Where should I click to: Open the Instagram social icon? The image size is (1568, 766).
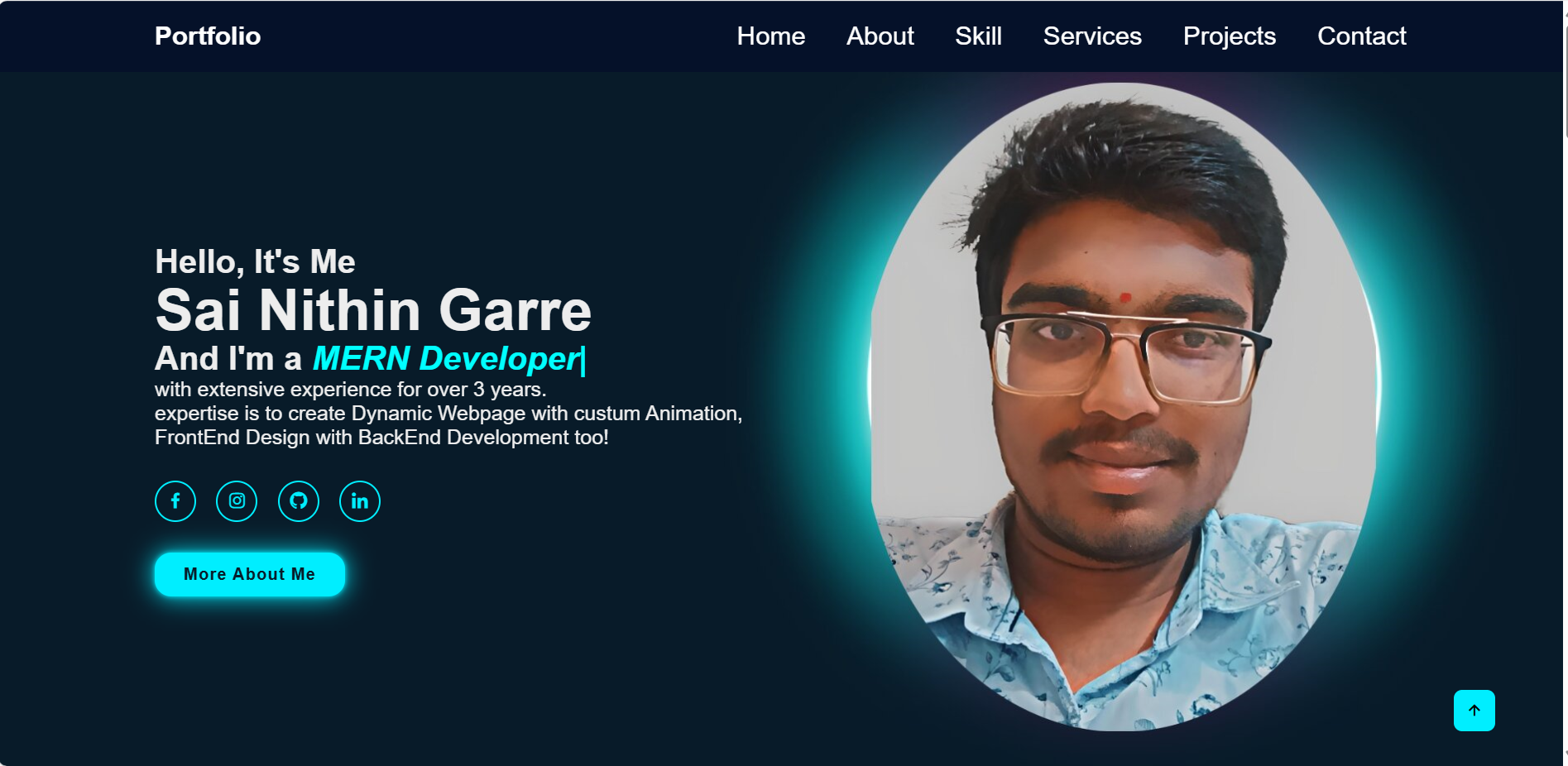(237, 500)
